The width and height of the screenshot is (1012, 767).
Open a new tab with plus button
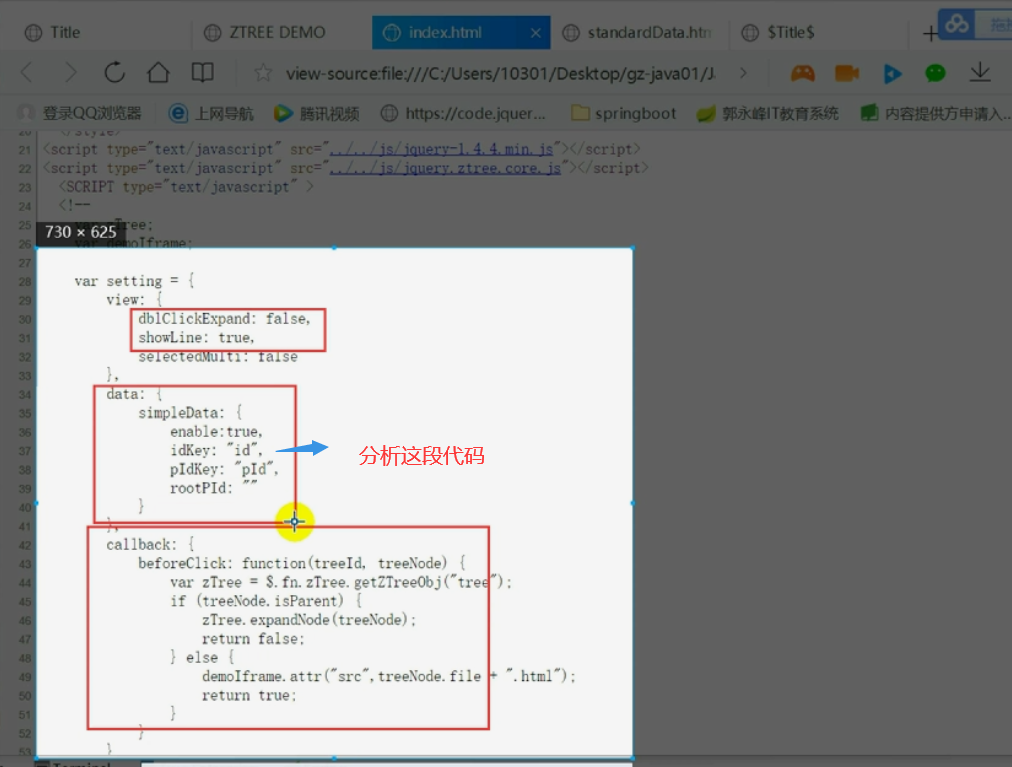[929, 33]
